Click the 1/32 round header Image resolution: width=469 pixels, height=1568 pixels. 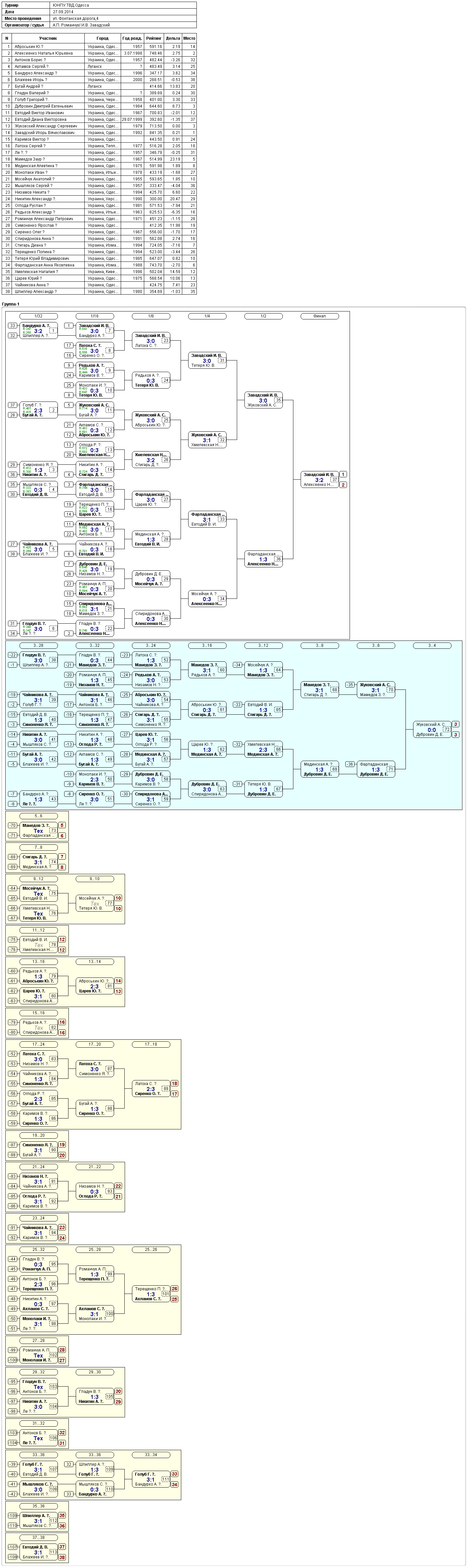[38, 316]
